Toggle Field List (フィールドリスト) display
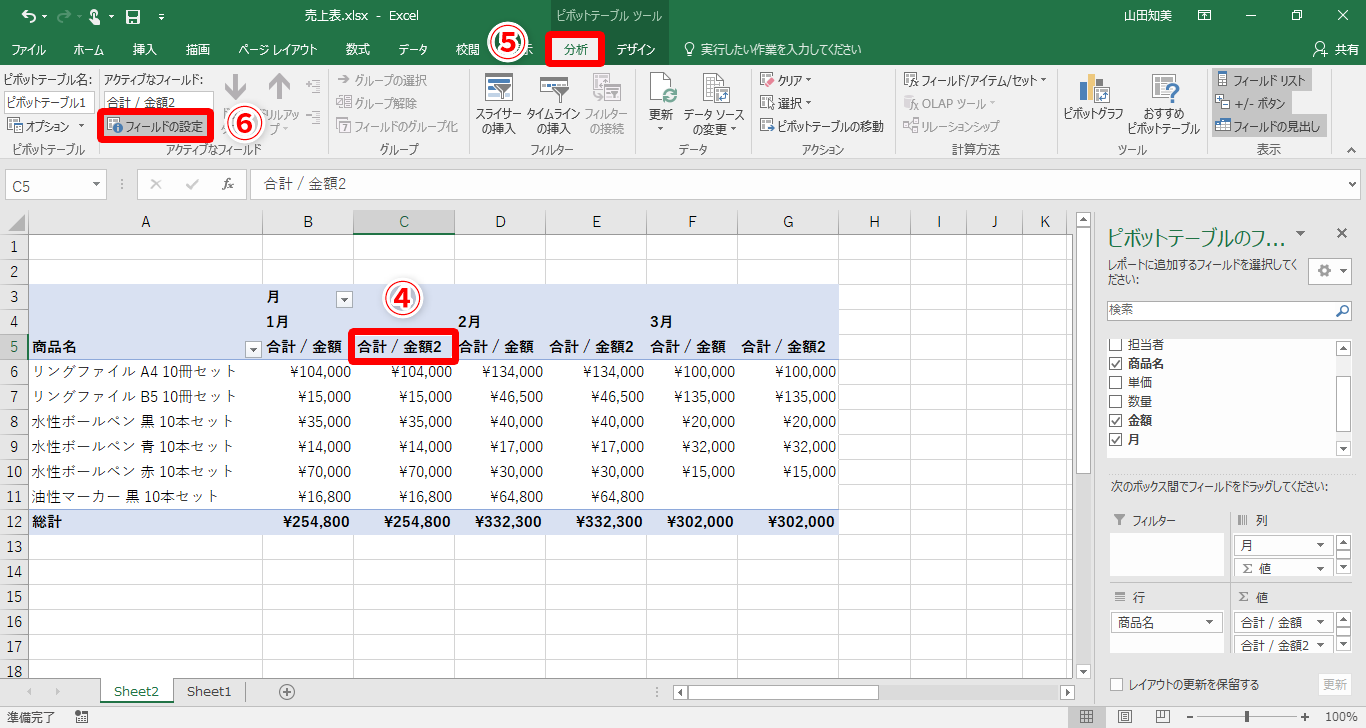Viewport: 1366px width, 728px height. (1260, 80)
